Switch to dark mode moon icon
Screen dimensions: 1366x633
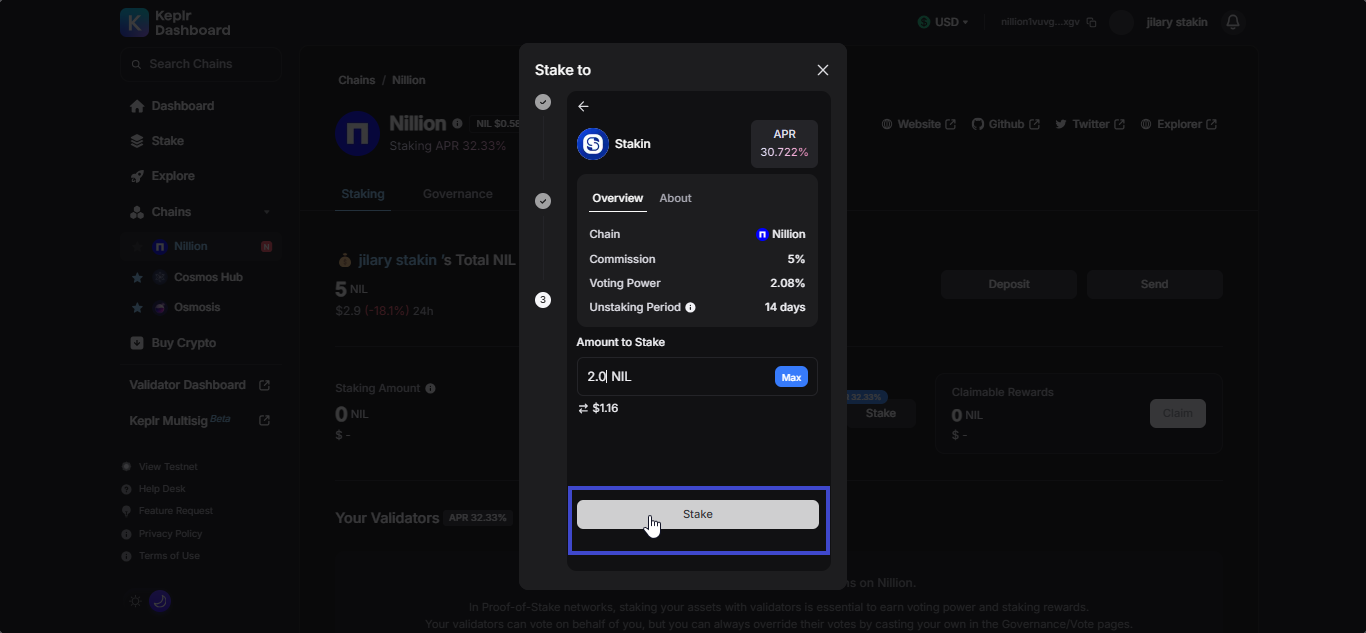coord(160,601)
